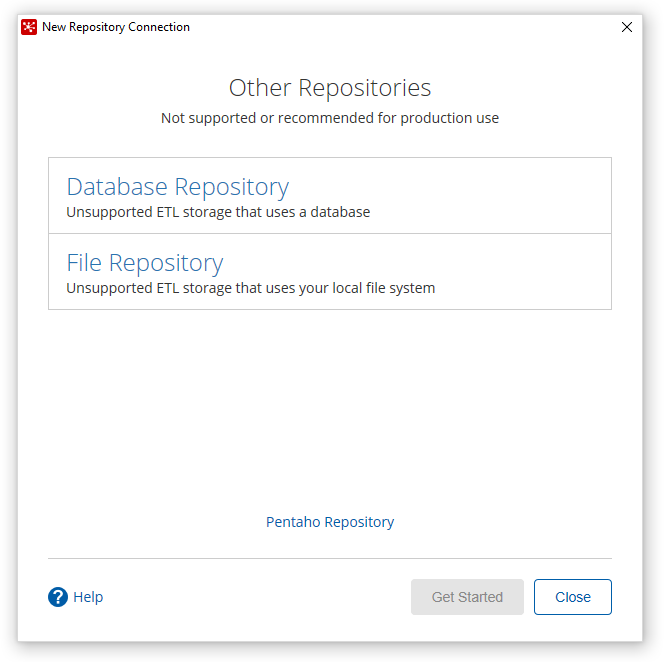This screenshot has height=662, width=665.
Task: Close the dialog with the title bar X
Action: (627, 27)
